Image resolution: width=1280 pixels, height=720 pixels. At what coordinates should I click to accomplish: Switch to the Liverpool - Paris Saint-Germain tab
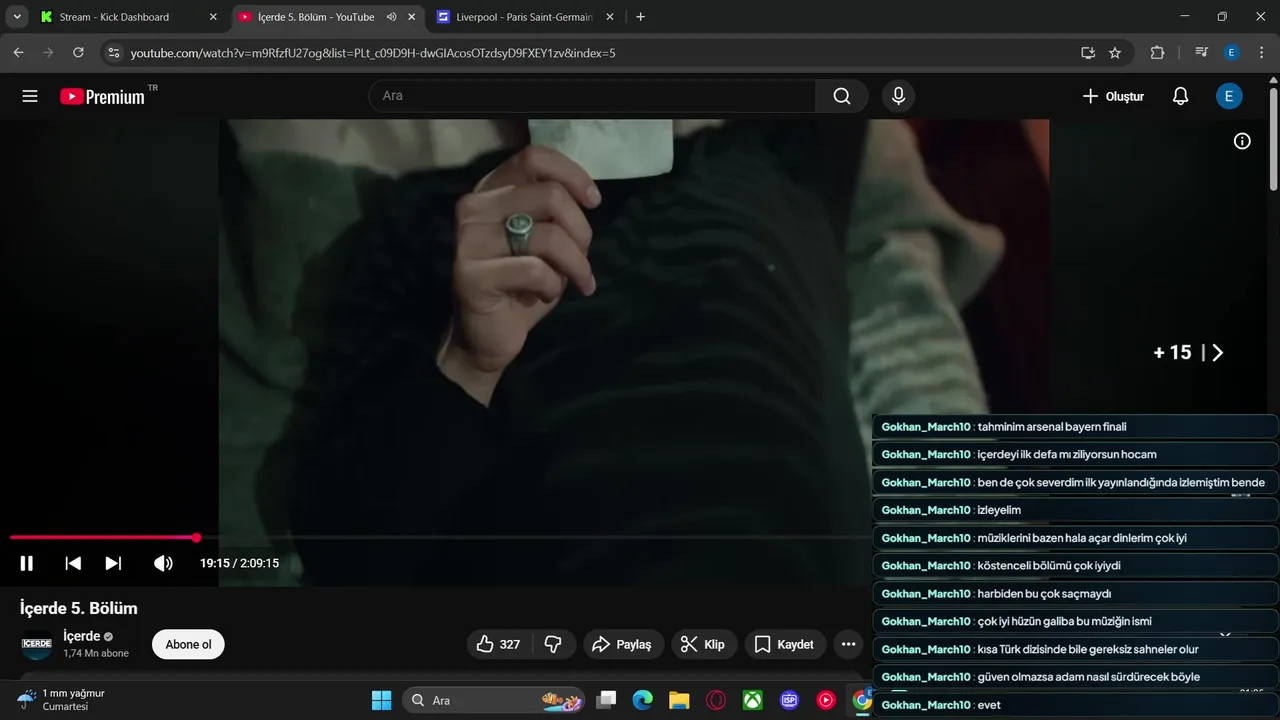point(524,17)
